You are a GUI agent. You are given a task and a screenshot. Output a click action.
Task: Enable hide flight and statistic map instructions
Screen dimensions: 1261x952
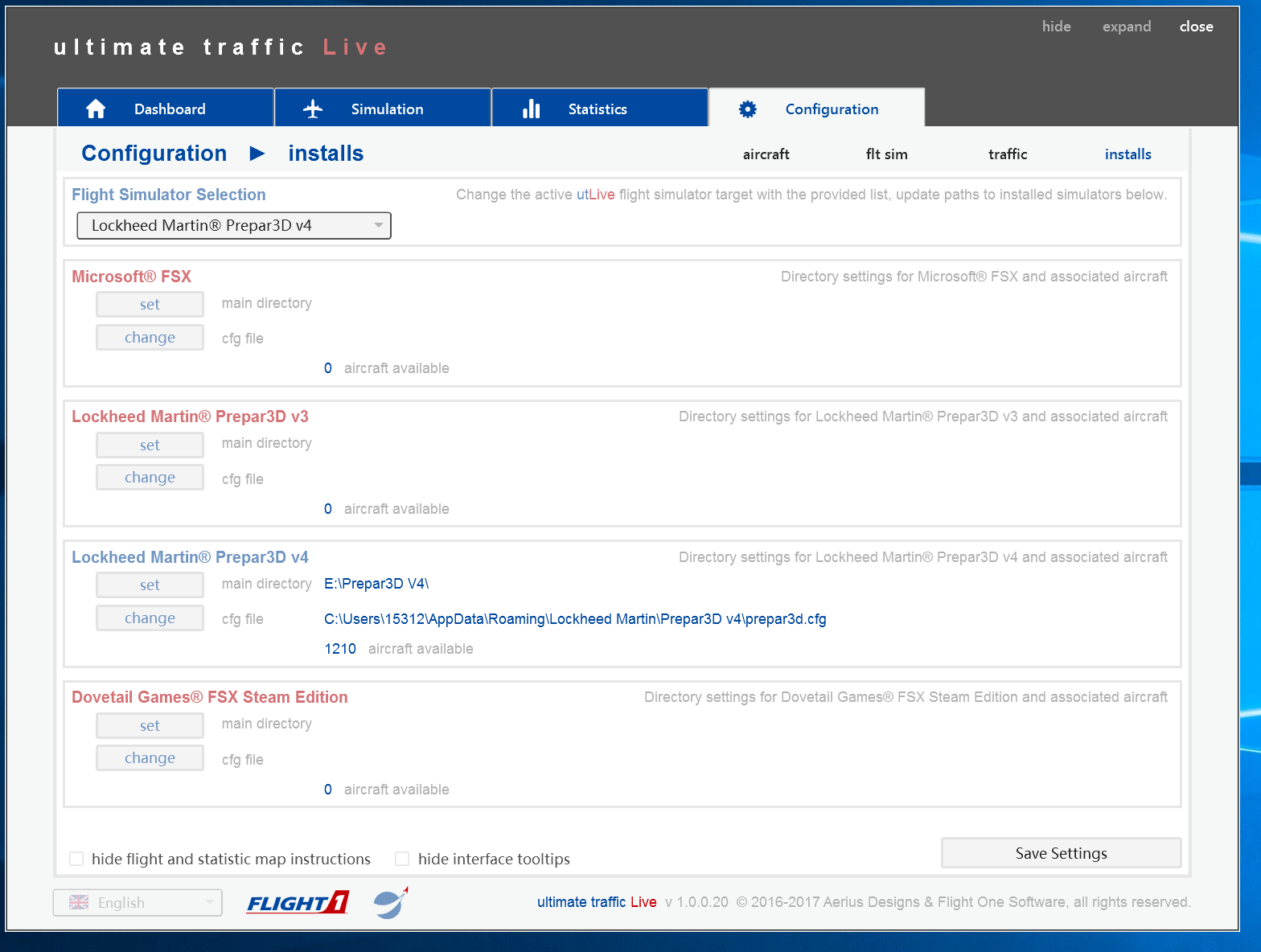coord(76,859)
